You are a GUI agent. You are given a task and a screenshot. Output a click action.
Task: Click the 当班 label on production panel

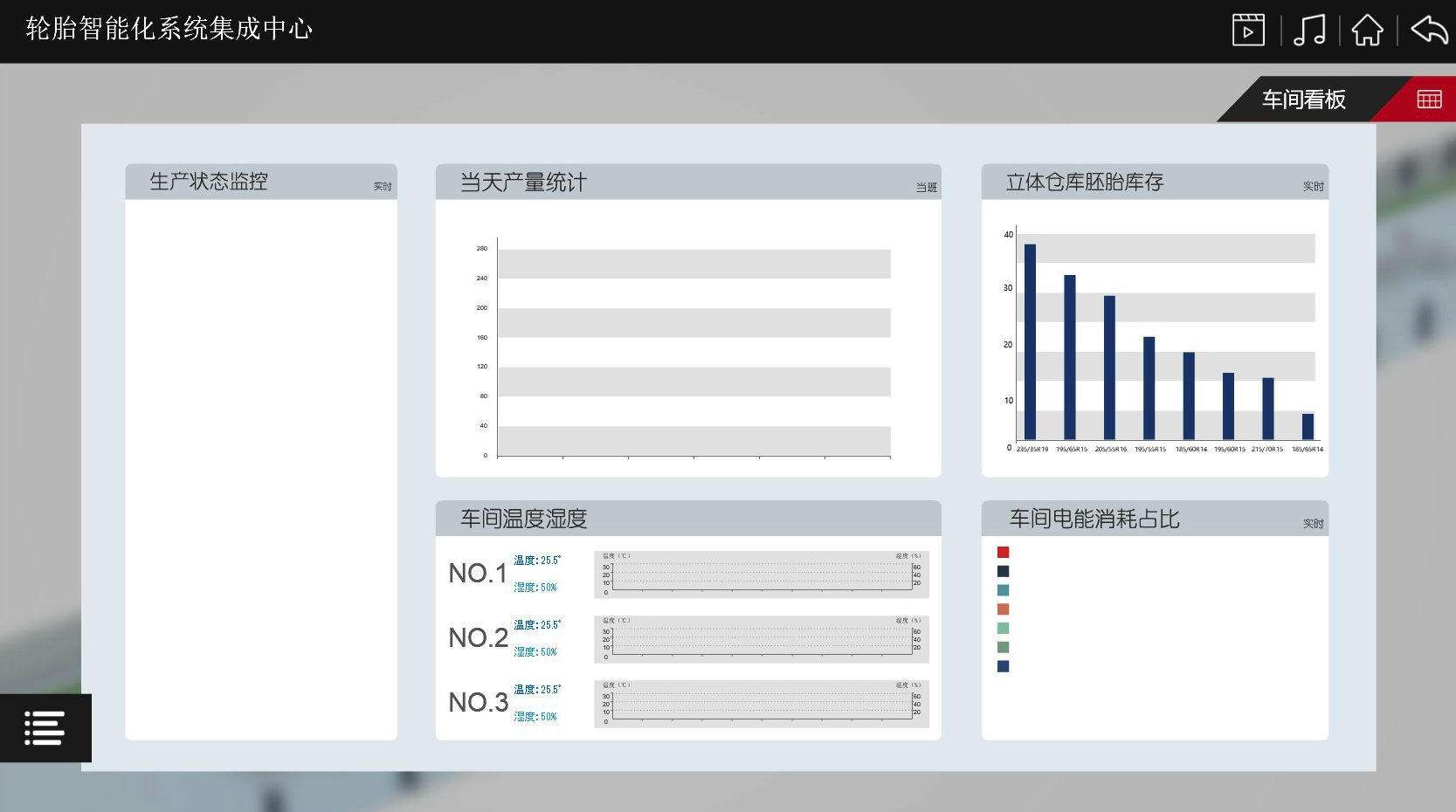[x=926, y=188]
